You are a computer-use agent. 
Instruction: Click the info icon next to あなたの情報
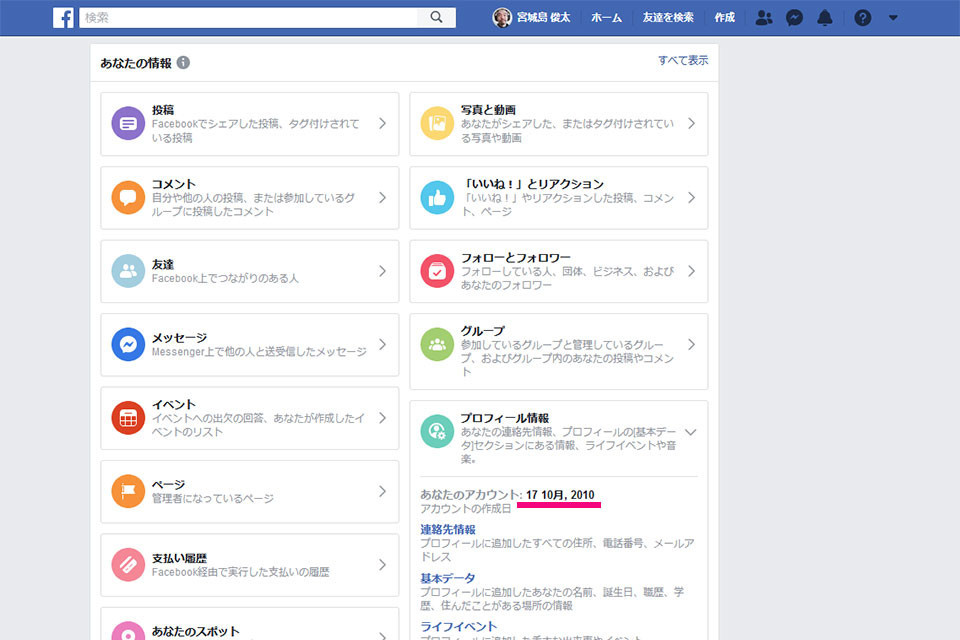point(183,62)
